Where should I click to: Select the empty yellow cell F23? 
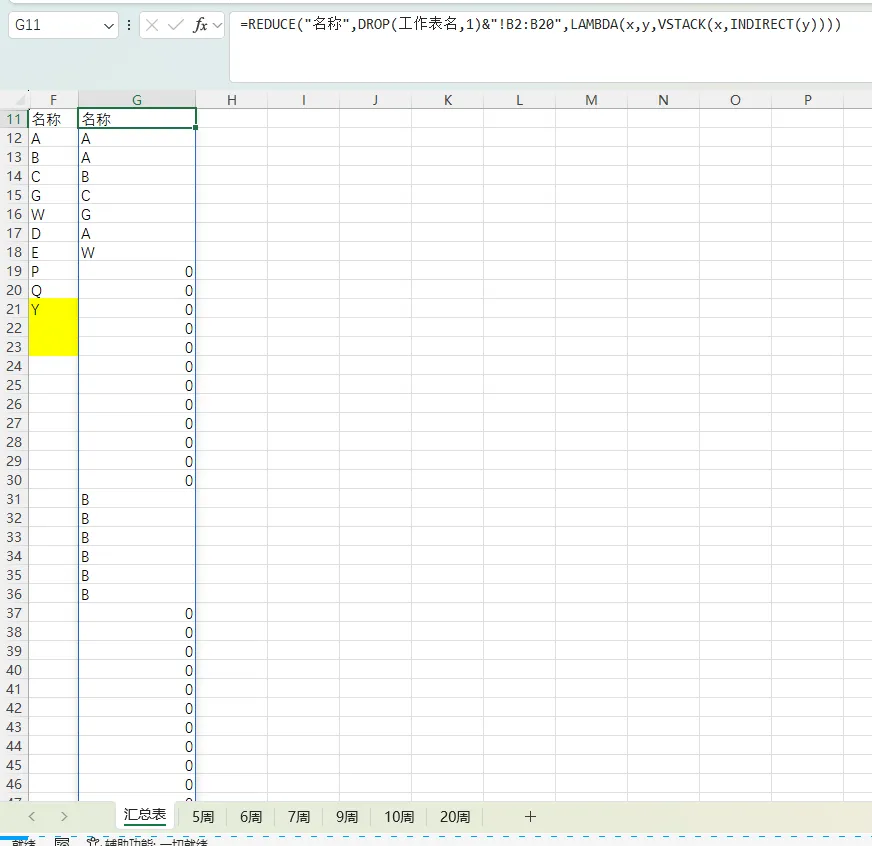click(x=53, y=347)
